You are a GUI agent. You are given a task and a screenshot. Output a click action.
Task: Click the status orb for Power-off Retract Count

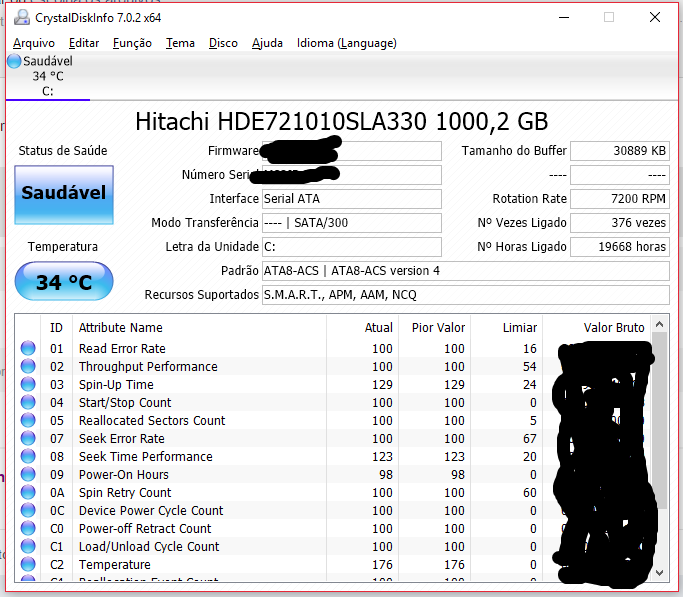click(x=28, y=528)
